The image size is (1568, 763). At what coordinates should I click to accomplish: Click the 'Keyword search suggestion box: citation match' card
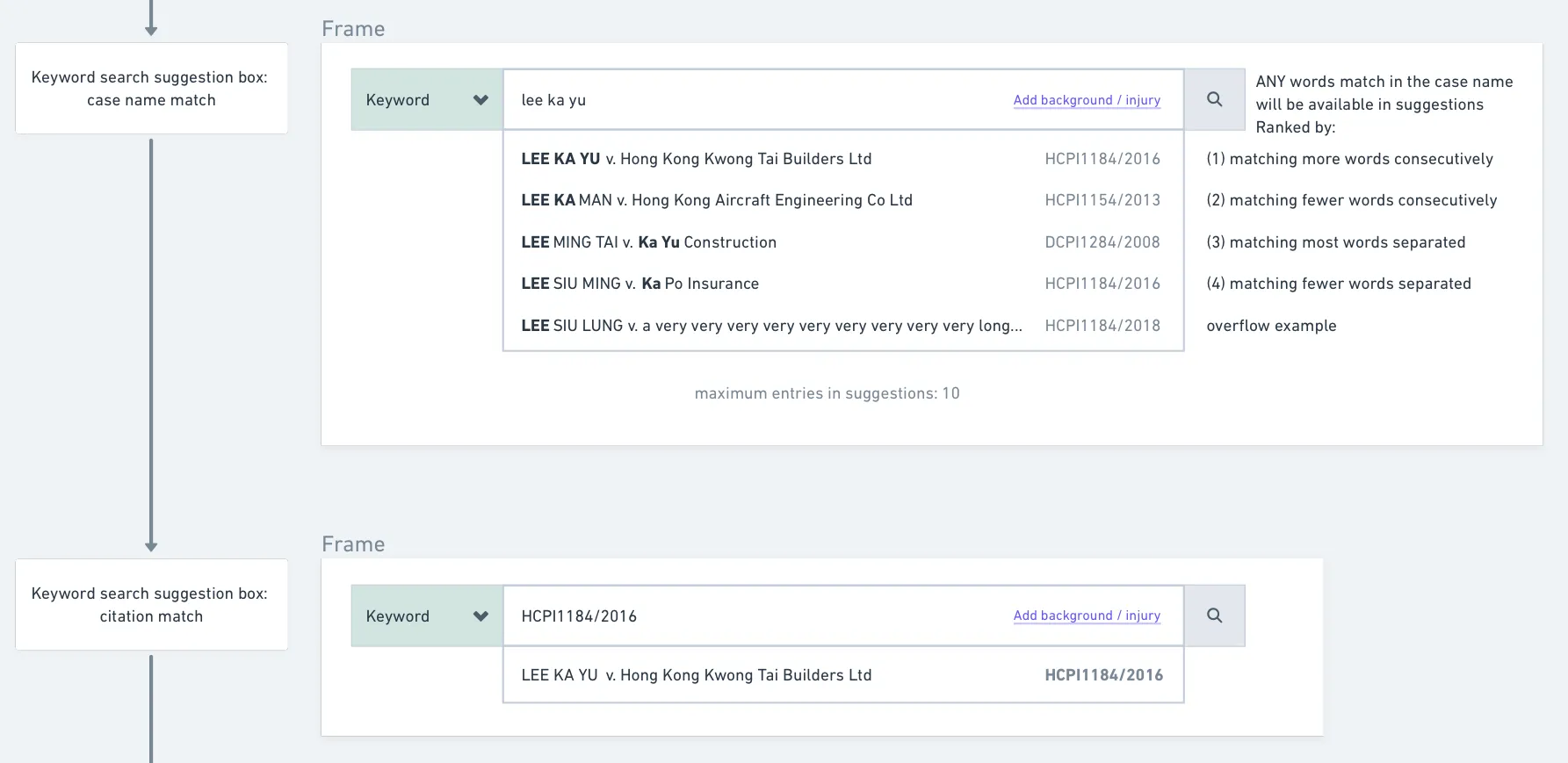151,604
